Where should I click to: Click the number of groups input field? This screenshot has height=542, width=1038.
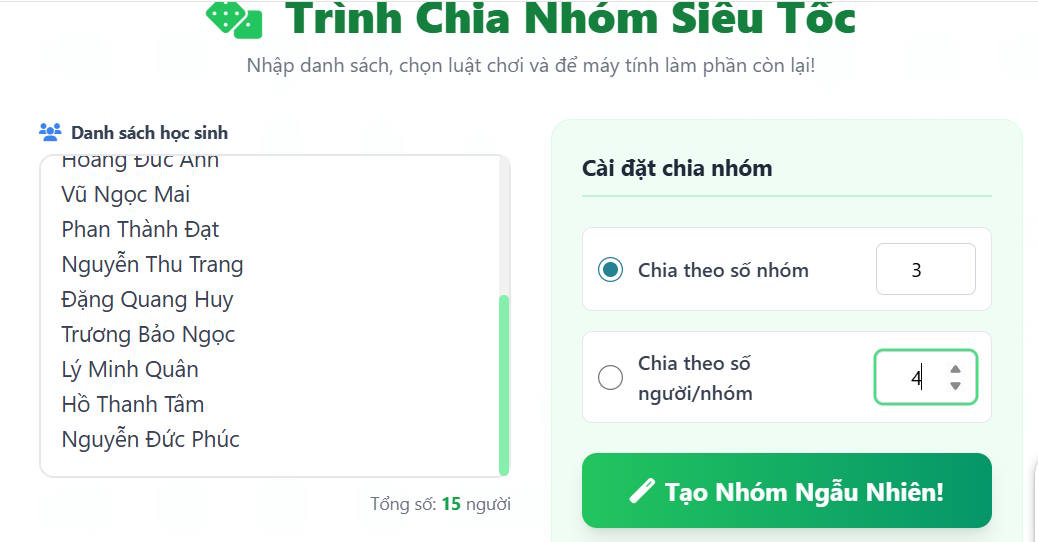pyautogui.click(x=925, y=270)
